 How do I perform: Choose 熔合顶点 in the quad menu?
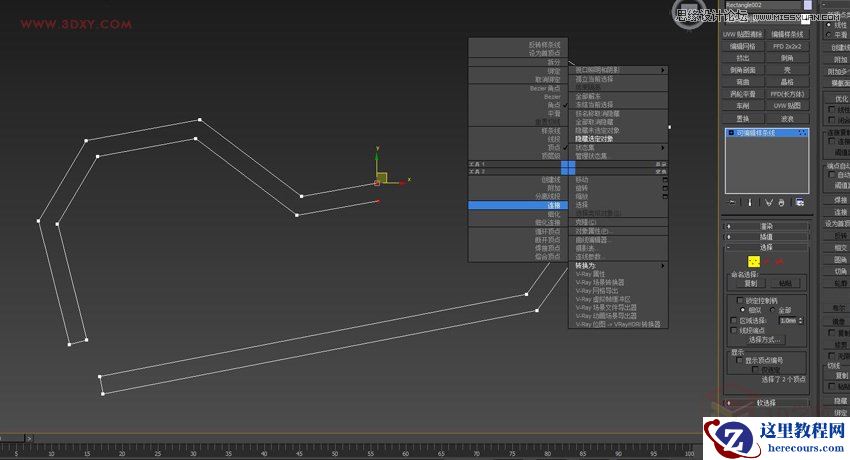point(546,256)
